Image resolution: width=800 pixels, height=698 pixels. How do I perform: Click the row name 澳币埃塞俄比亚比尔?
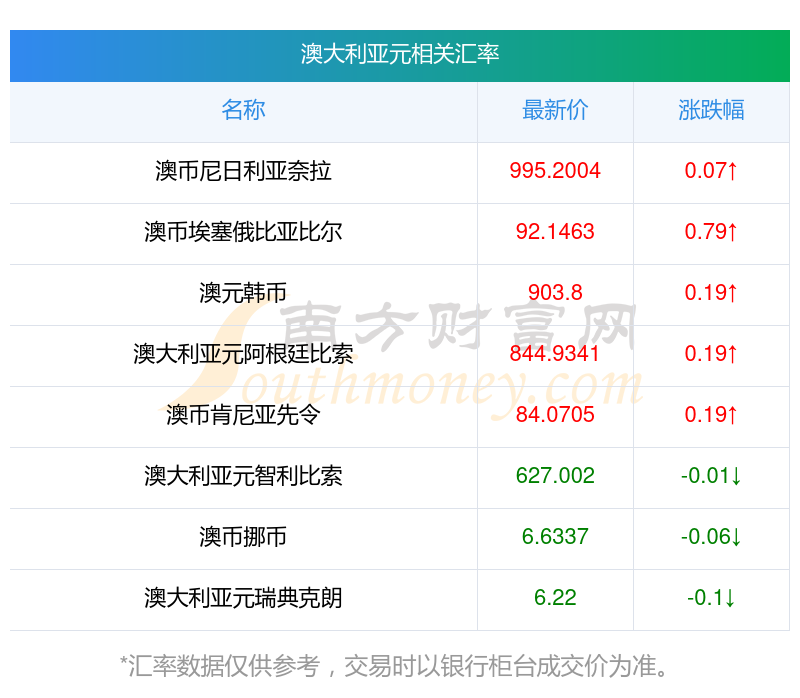243,232
